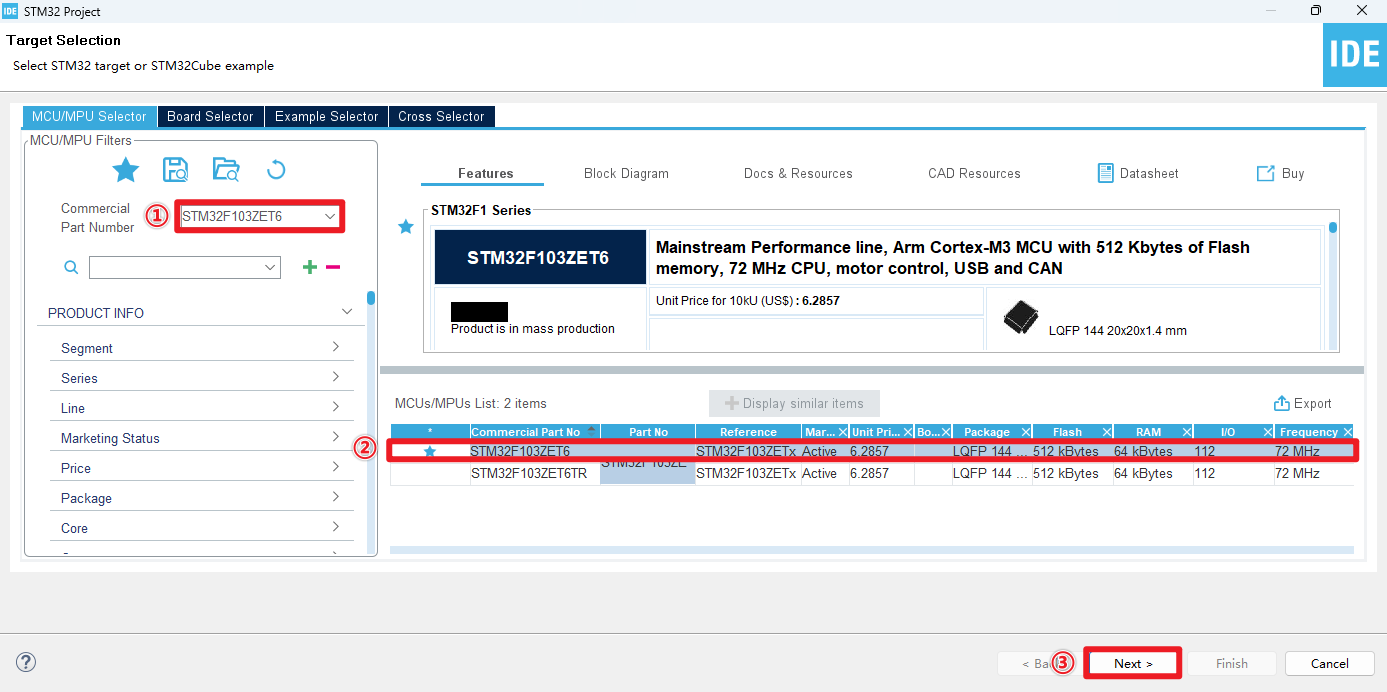The height and width of the screenshot is (692, 1387).
Task: Collapse the PRODUCT INFO section
Action: coord(347,312)
